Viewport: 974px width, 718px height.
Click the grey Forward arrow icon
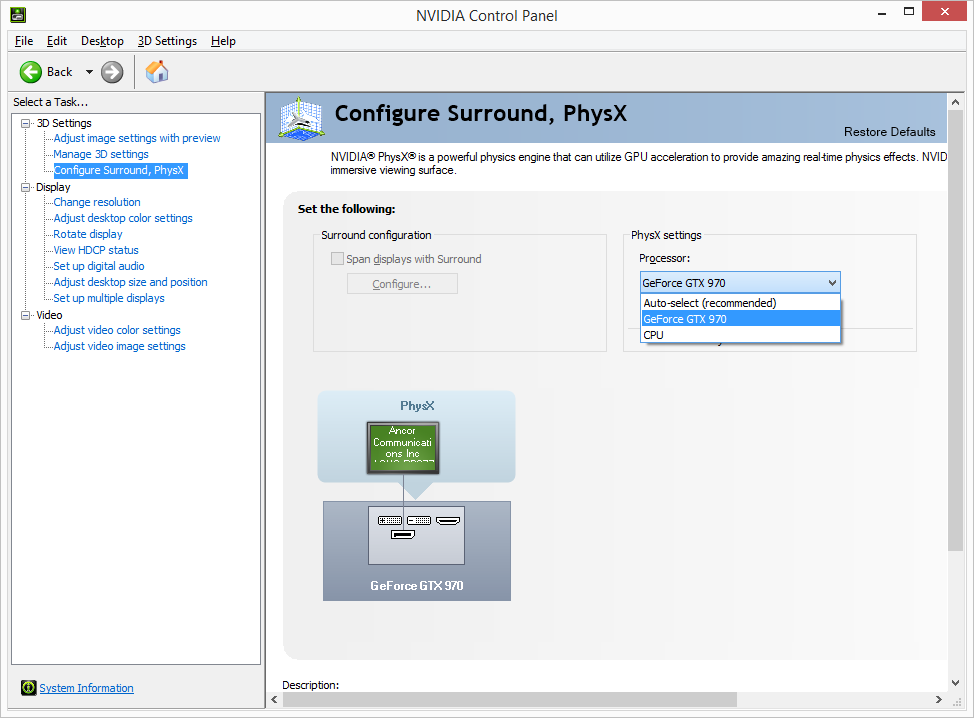(112, 72)
